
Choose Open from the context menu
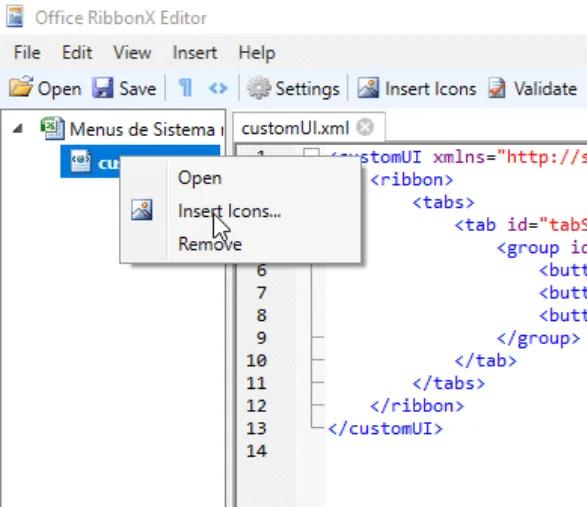coord(200,178)
